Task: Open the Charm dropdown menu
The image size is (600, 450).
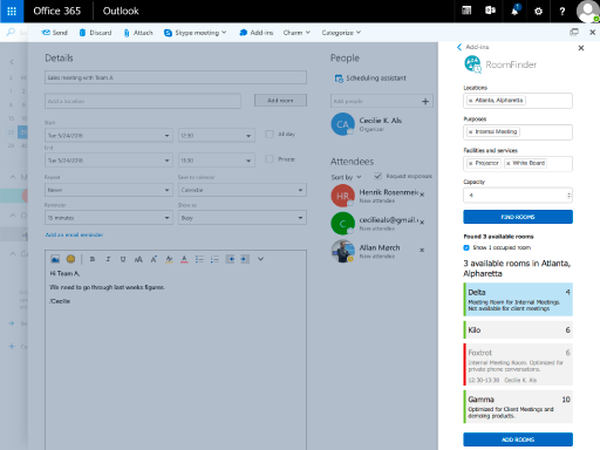Action: (297, 33)
